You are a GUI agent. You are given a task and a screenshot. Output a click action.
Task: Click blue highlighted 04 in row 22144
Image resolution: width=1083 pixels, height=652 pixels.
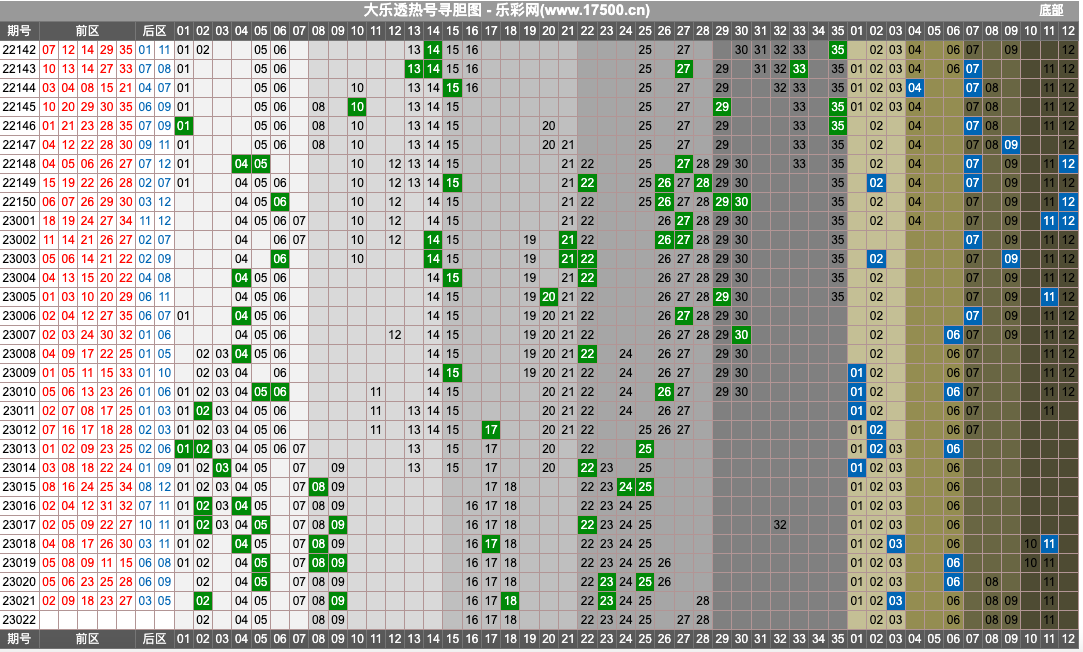914,88
